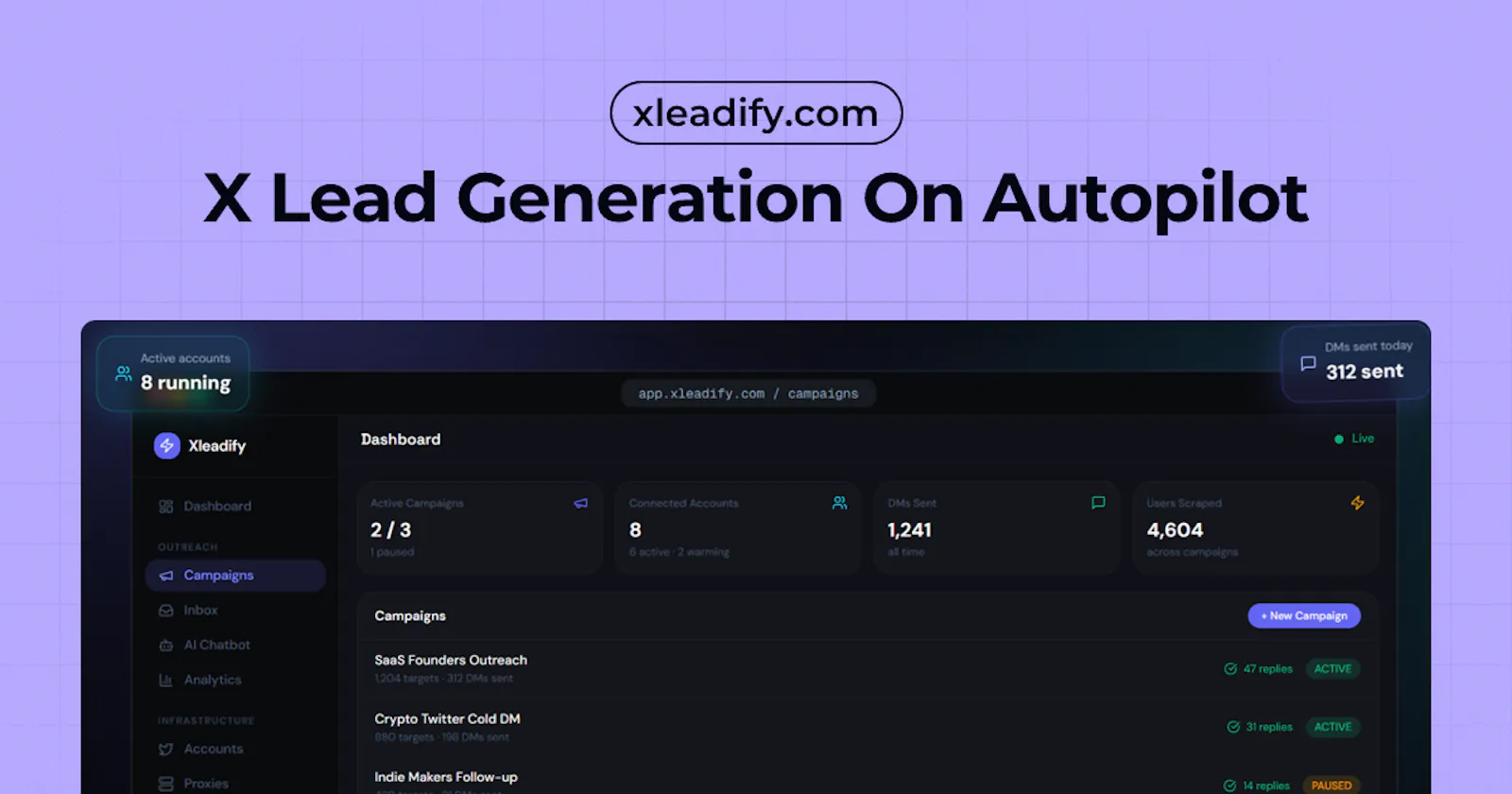This screenshot has height=794, width=1512.
Task: Click the Inbox tray icon in sidebar
Action: (x=166, y=611)
